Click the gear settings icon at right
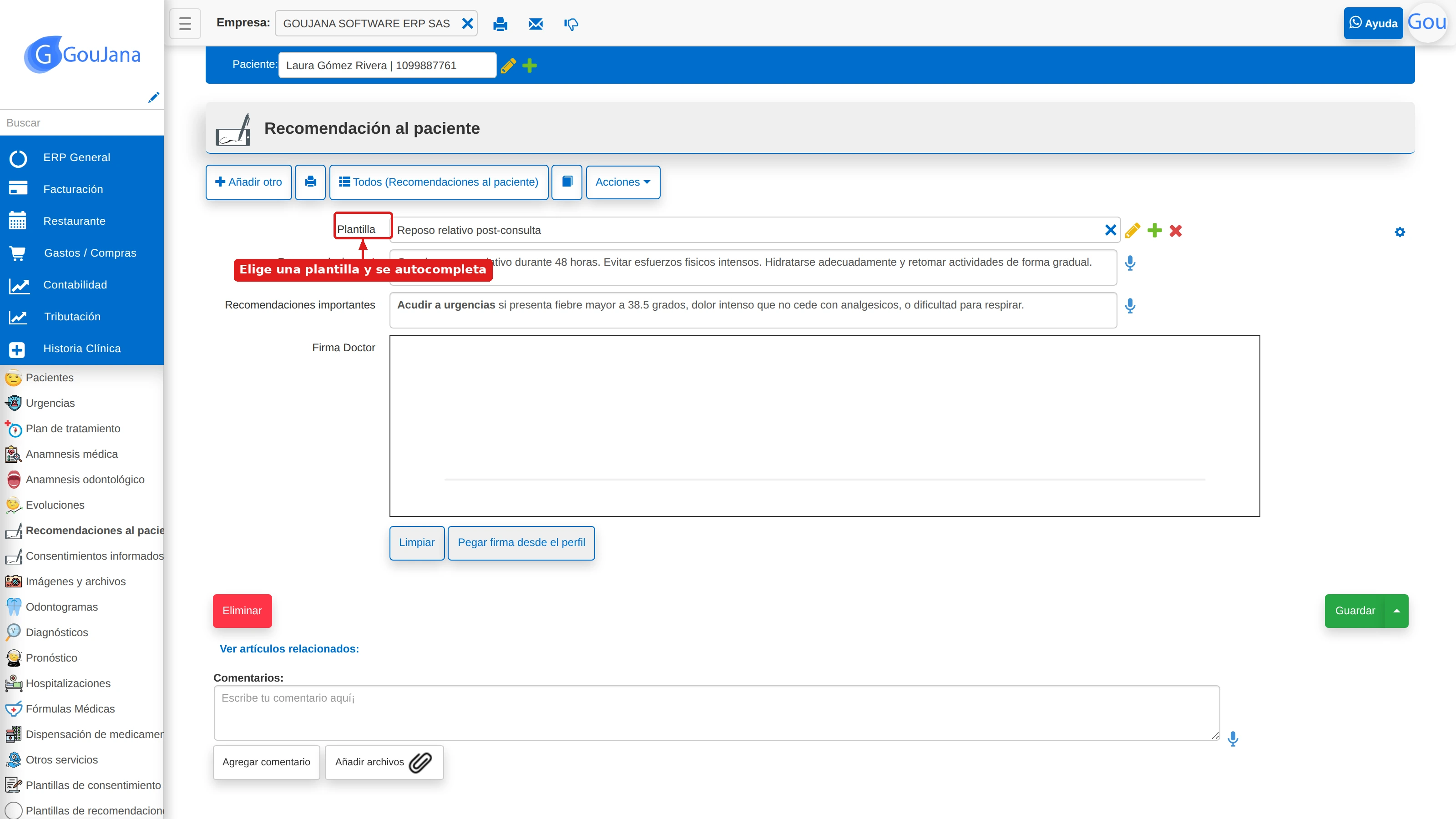This screenshot has width=1456, height=819. point(1400,232)
